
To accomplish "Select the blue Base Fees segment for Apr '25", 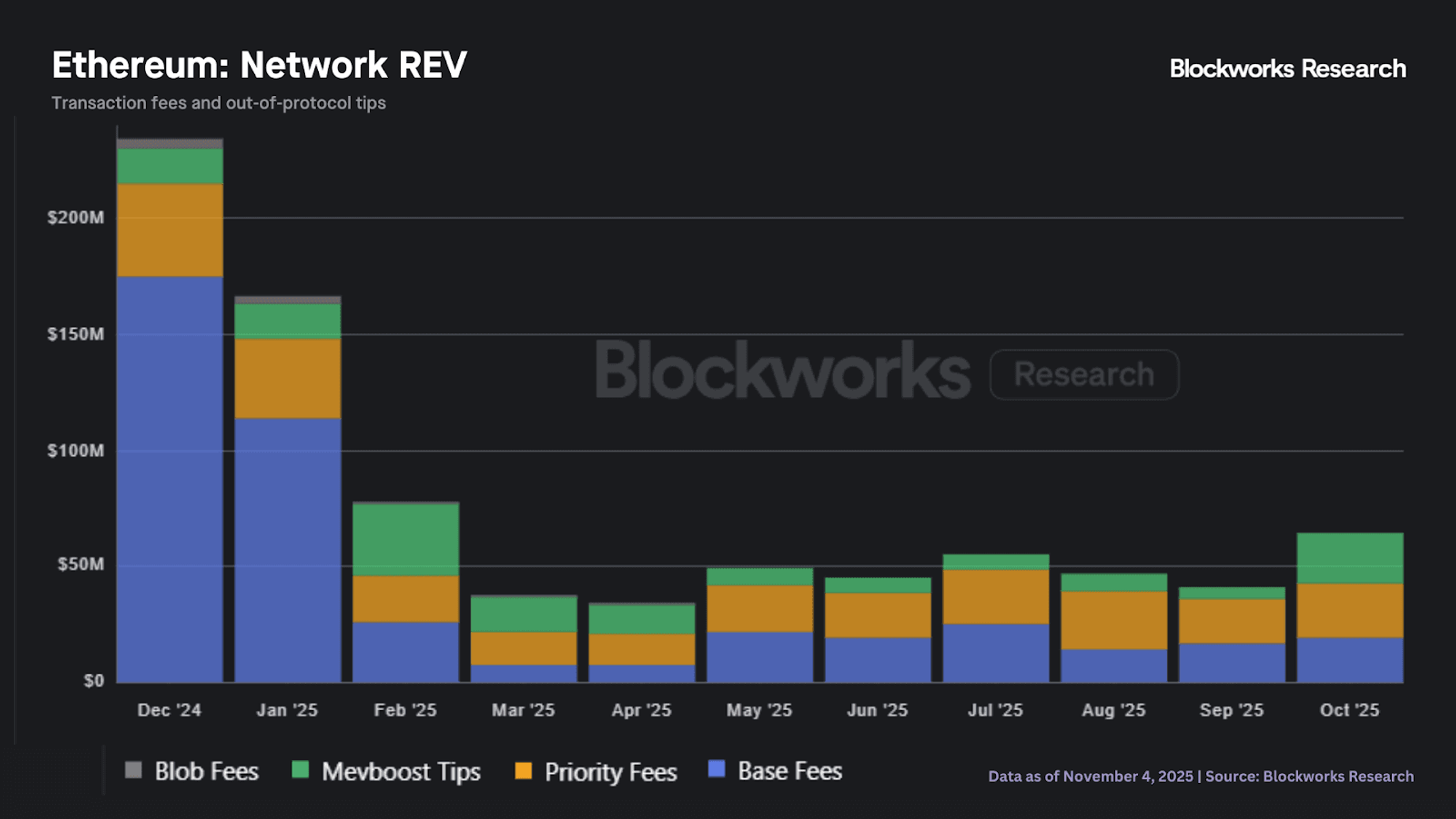I will pos(642,673).
